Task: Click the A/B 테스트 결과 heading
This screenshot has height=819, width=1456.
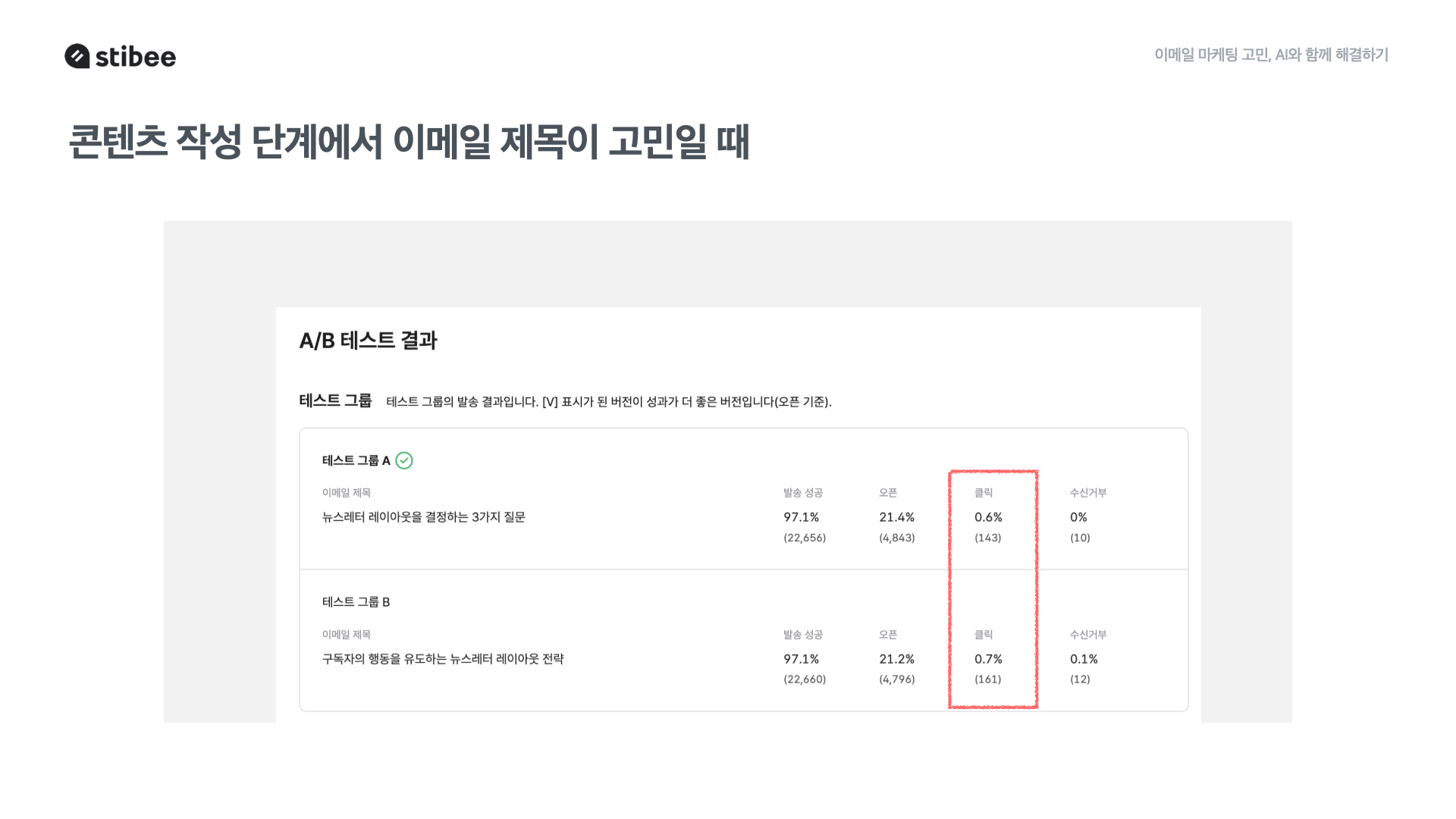Action: [369, 340]
